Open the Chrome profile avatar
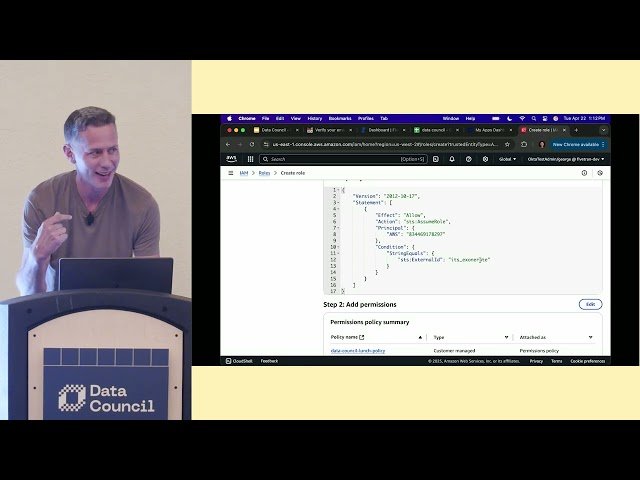 (x=542, y=144)
